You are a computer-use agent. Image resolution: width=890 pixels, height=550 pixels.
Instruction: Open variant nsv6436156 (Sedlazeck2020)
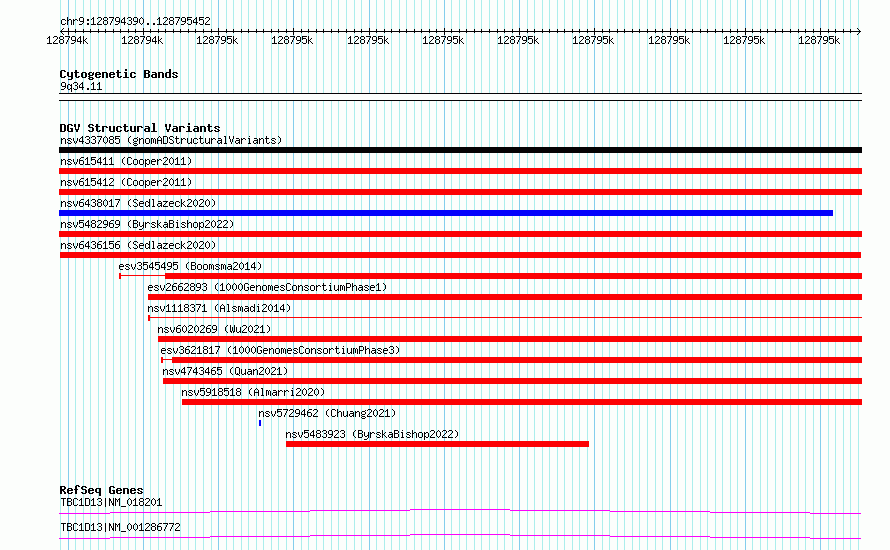point(138,245)
